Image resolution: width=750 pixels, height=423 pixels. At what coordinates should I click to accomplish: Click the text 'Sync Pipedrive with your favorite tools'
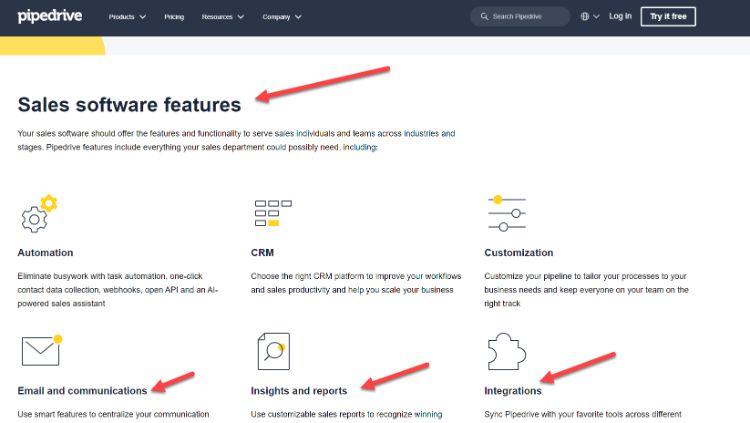(x=551, y=414)
